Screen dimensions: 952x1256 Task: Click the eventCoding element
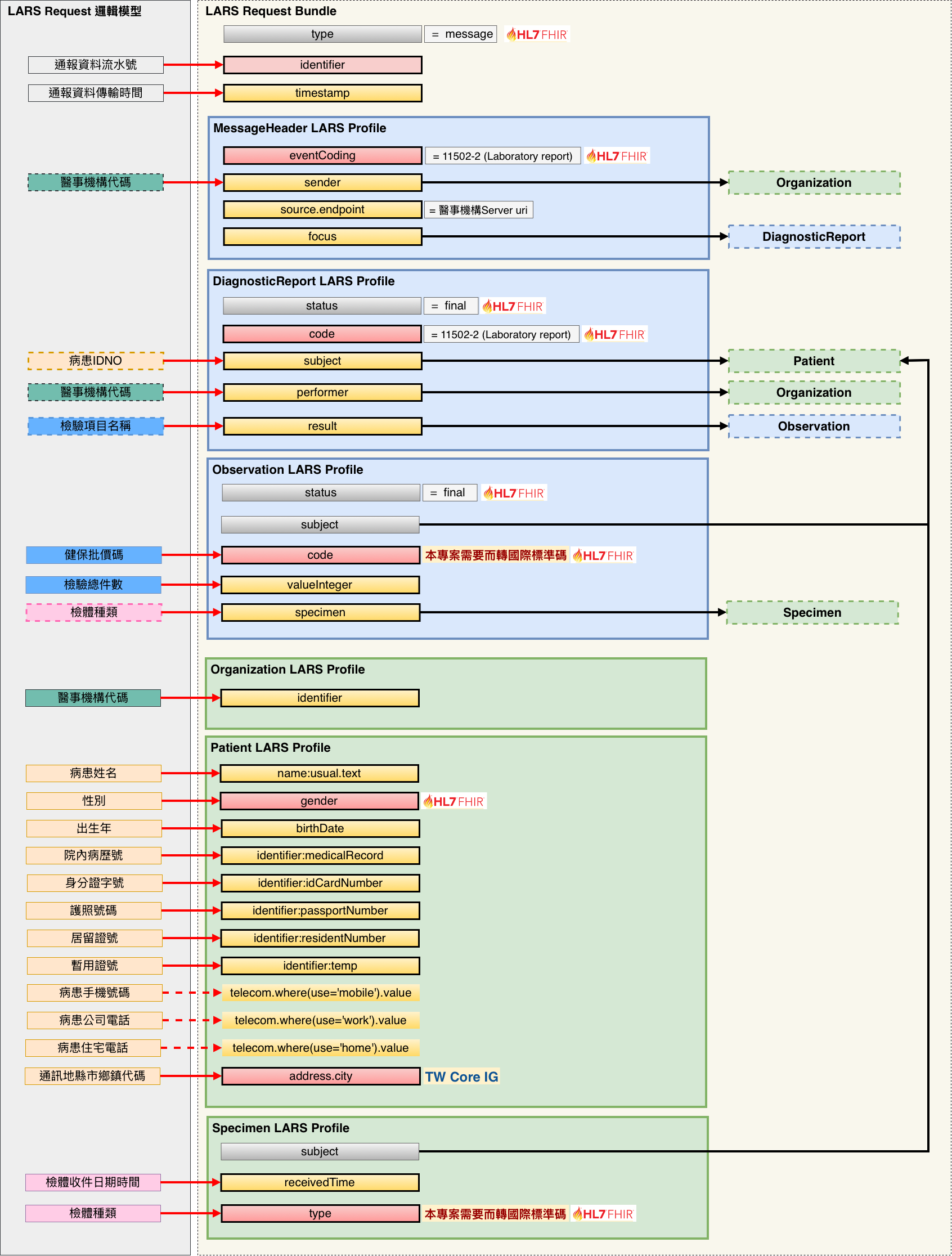click(322, 155)
